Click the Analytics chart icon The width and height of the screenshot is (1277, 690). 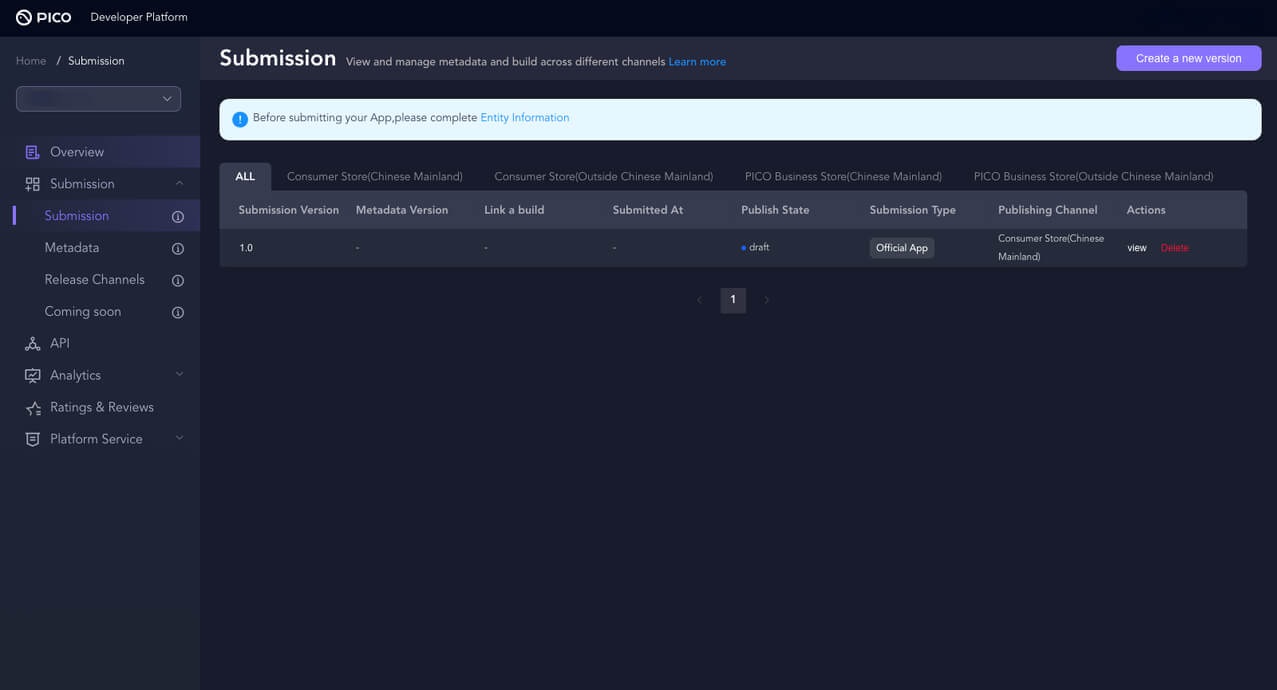(x=33, y=376)
